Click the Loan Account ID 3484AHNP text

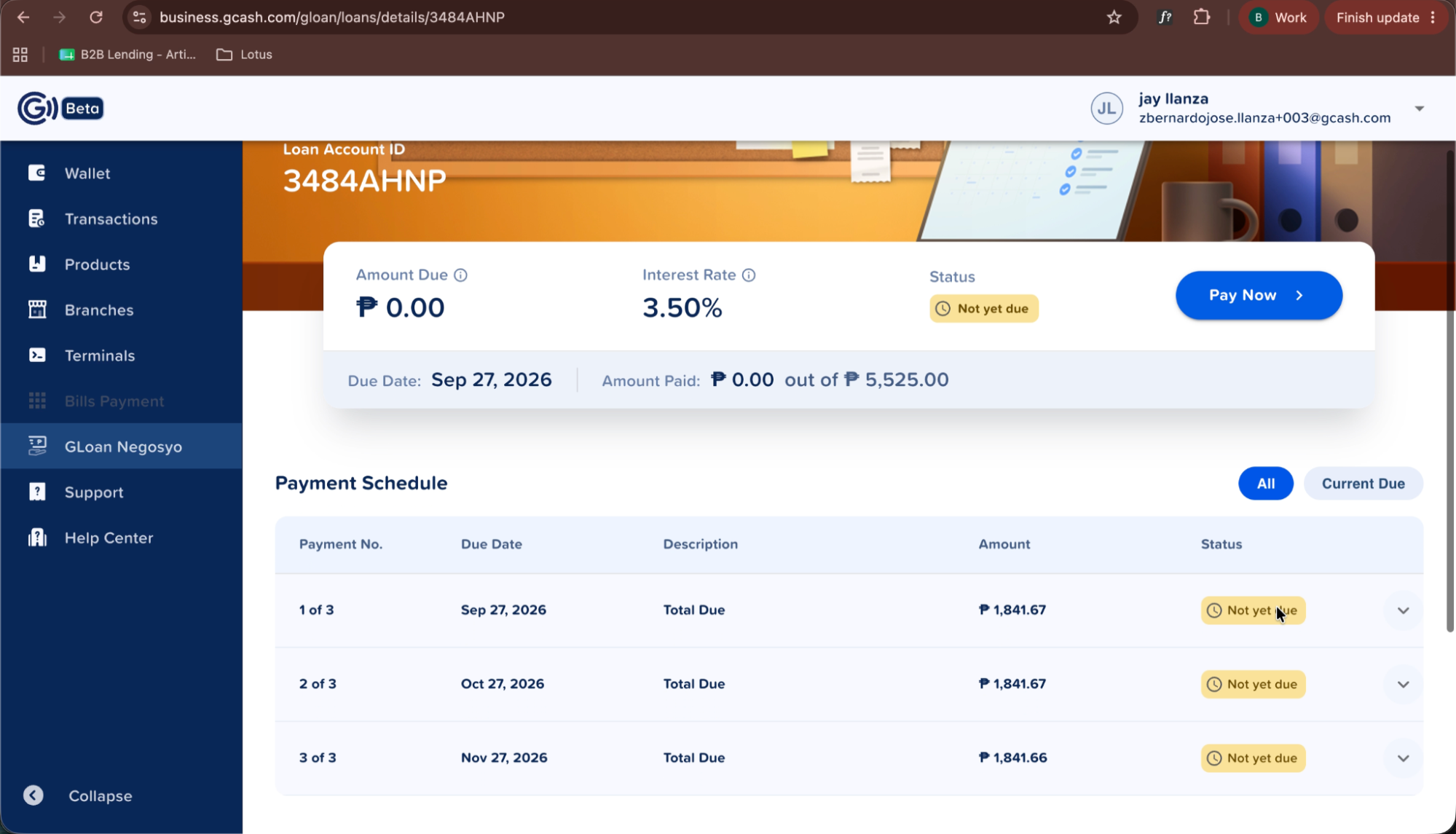364,181
